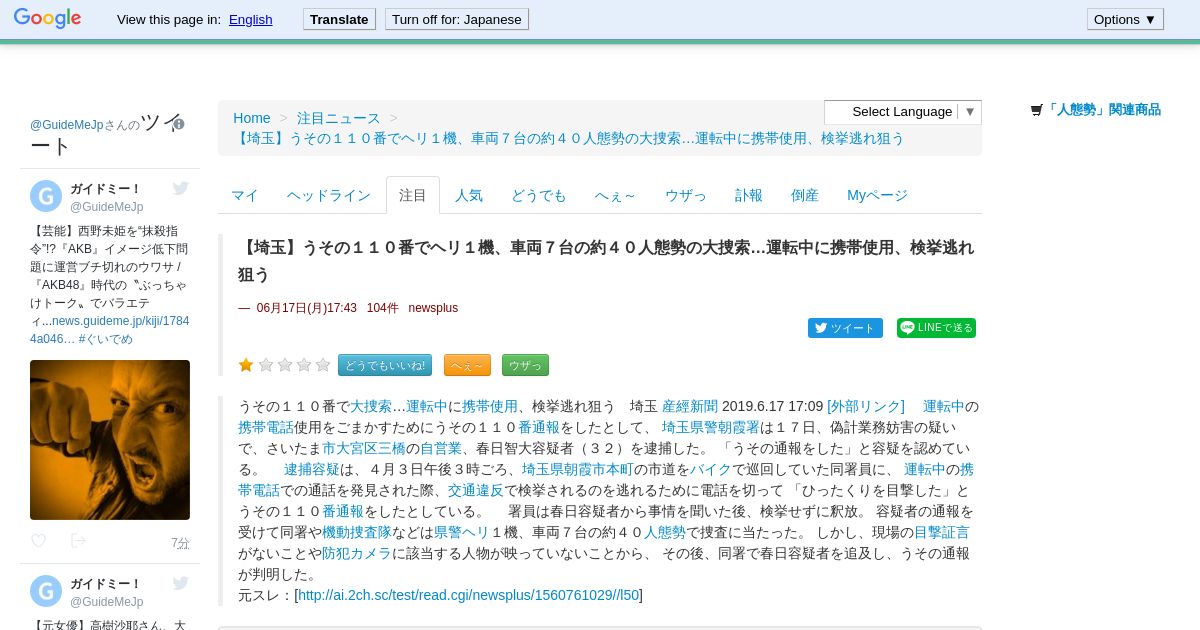The image size is (1200, 630).
Task: Open the 交通違反 link
Action: click(476, 490)
